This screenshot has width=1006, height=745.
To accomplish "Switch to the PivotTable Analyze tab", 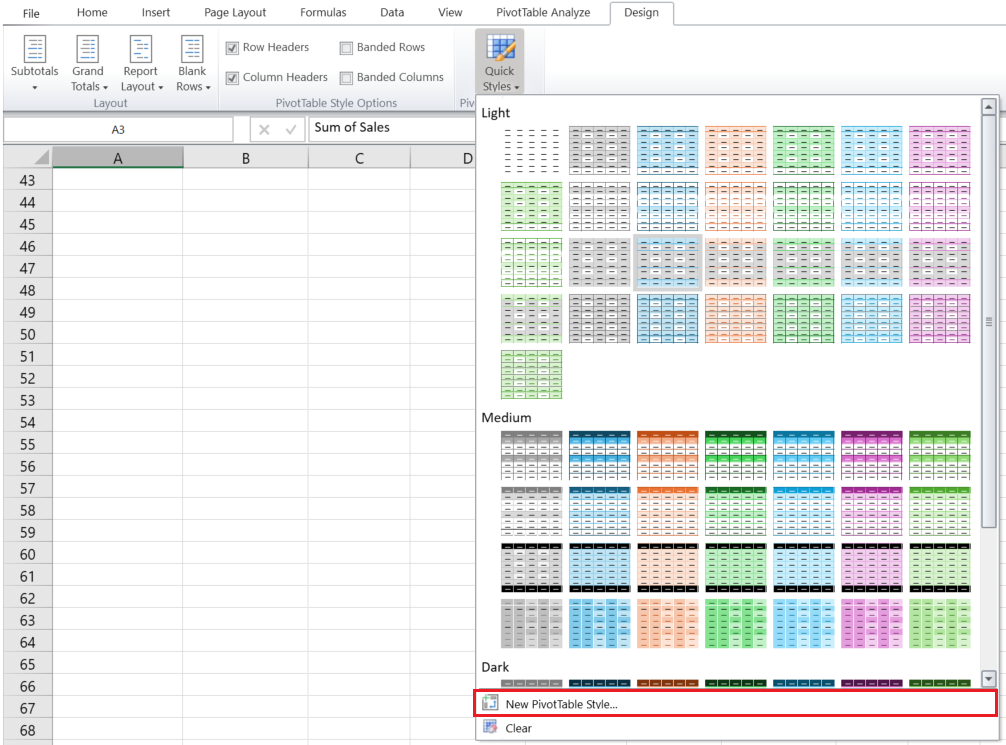I will 543,12.
